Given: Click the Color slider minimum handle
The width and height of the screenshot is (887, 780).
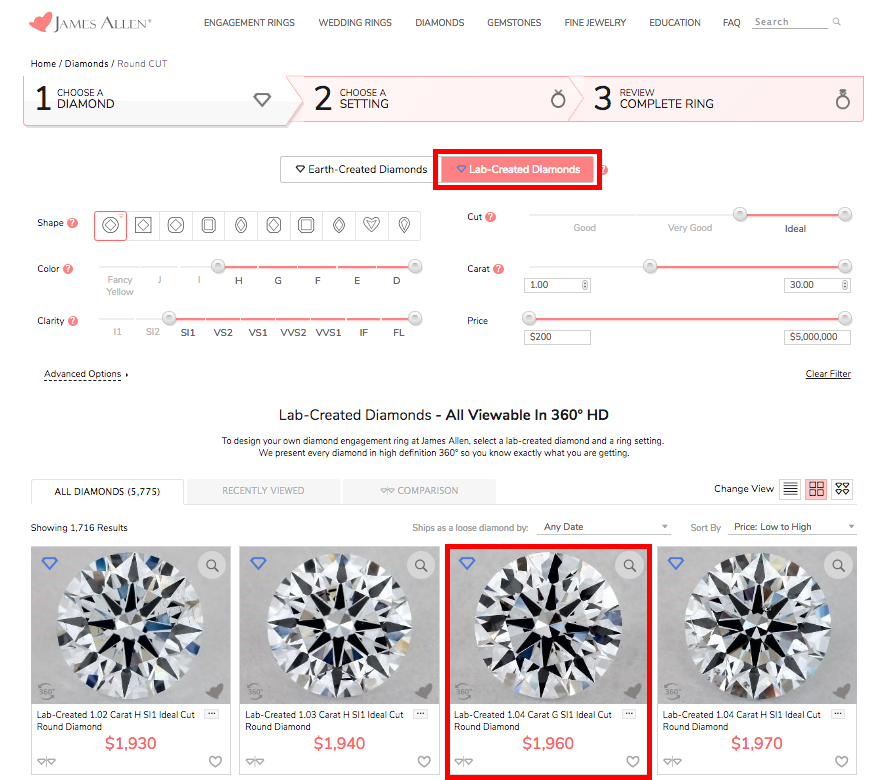Looking at the screenshot, I should (x=218, y=266).
